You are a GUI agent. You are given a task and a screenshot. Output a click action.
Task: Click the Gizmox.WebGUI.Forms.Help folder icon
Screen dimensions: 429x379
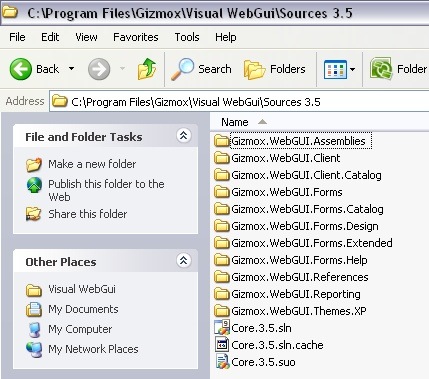[x=222, y=260]
